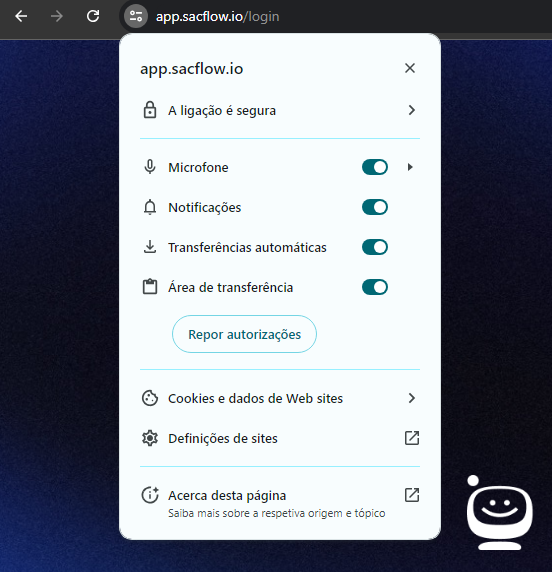Close the site information popup

pos(410,68)
